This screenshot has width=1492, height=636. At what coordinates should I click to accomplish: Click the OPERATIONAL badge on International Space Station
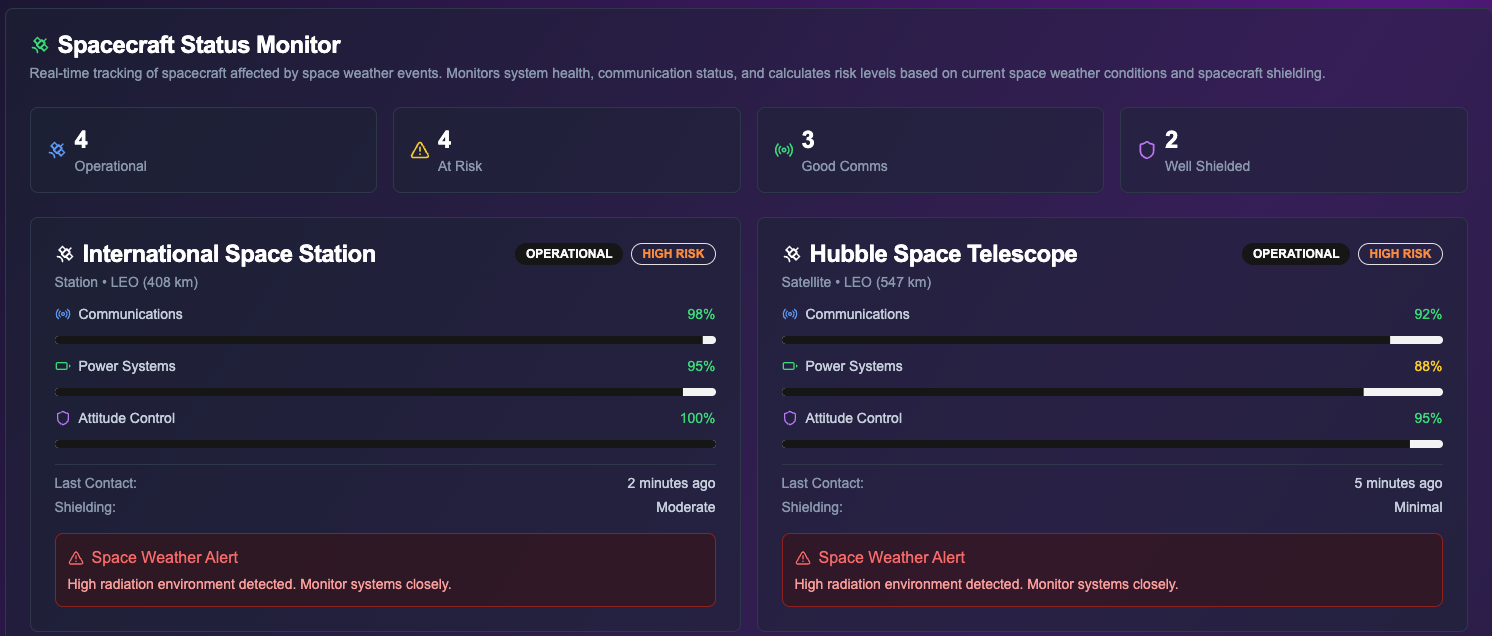569,254
